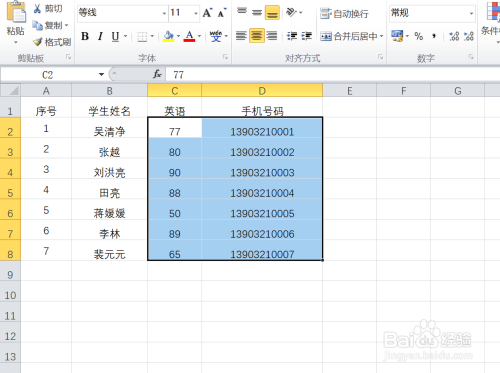Expand underline style dropdown arrow

point(125,36)
